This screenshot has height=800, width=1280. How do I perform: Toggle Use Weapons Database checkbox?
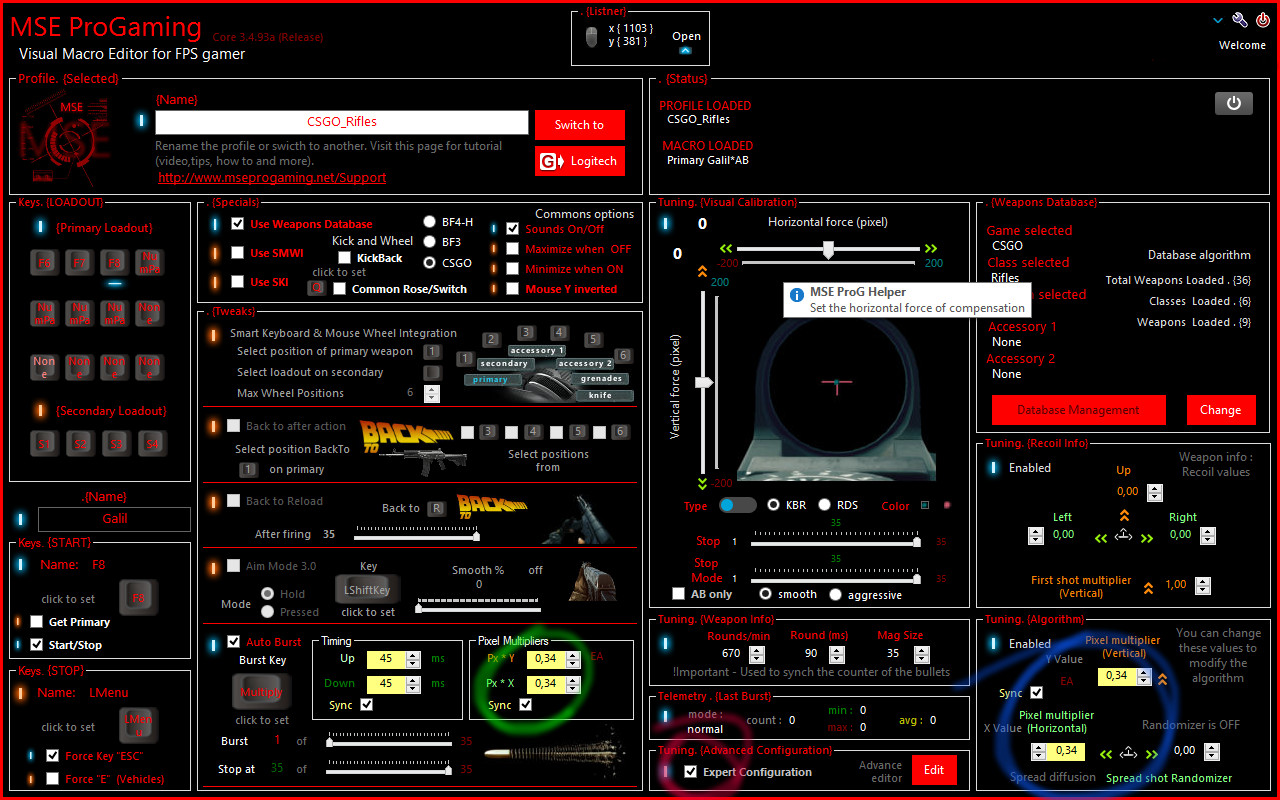(x=238, y=224)
